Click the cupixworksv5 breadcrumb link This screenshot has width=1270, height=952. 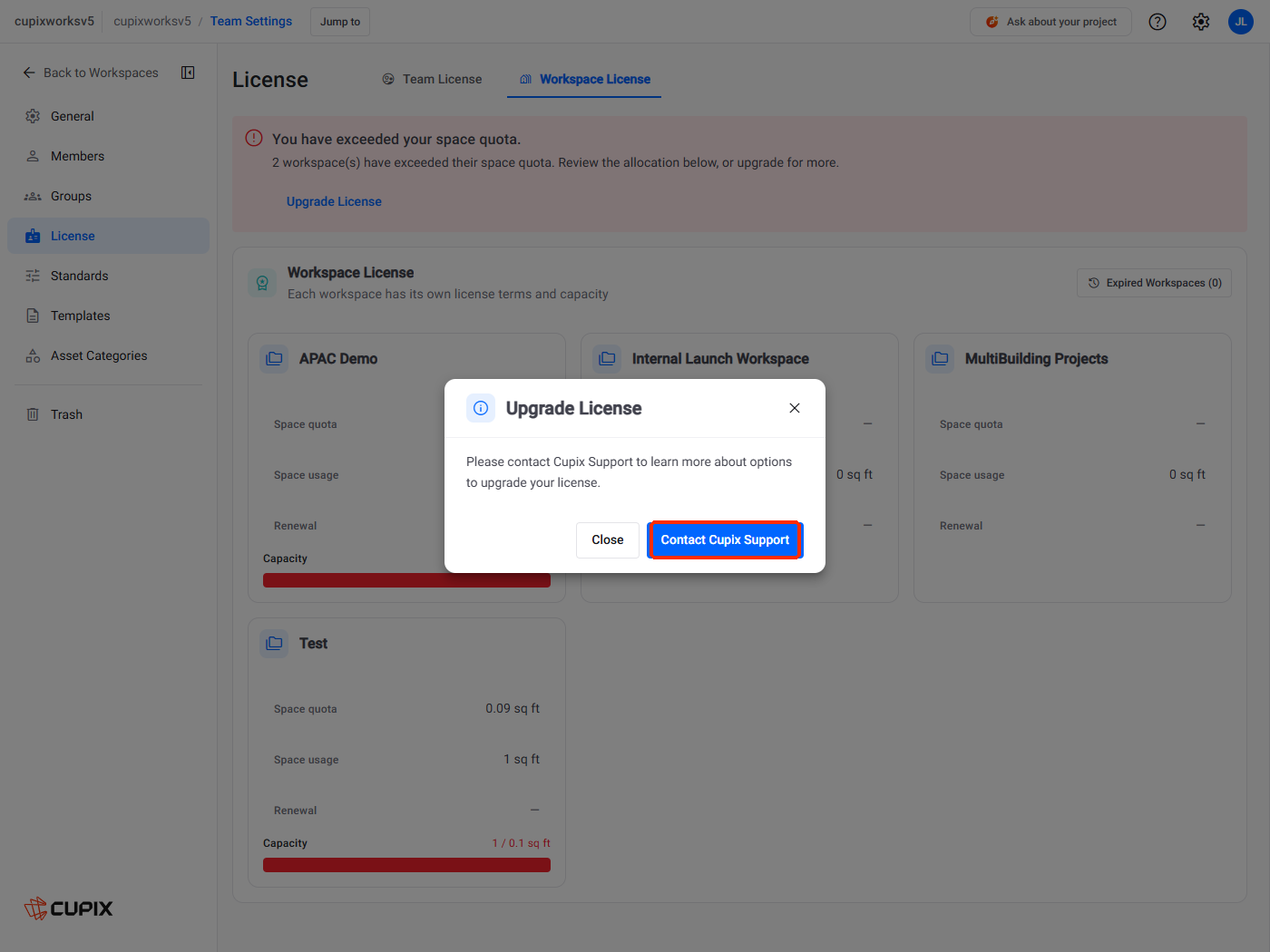point(152,21)
